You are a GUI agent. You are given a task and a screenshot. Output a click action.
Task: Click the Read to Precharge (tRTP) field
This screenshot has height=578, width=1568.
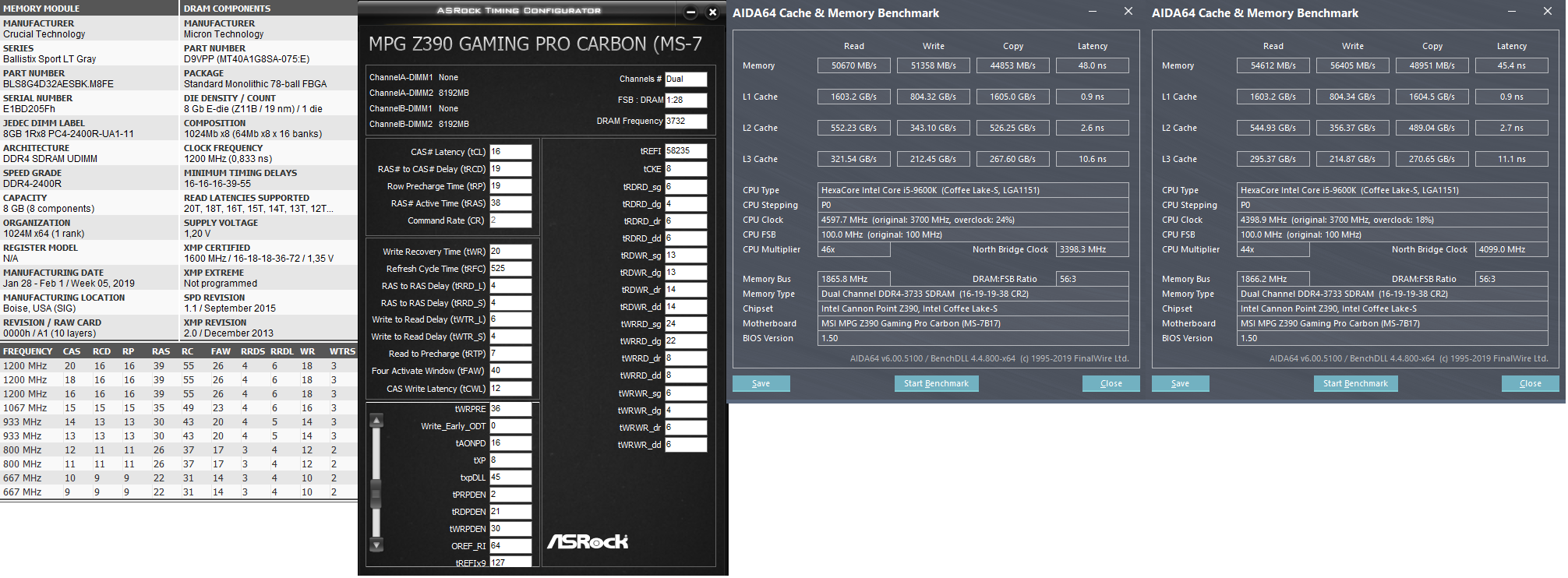[510, 354]
